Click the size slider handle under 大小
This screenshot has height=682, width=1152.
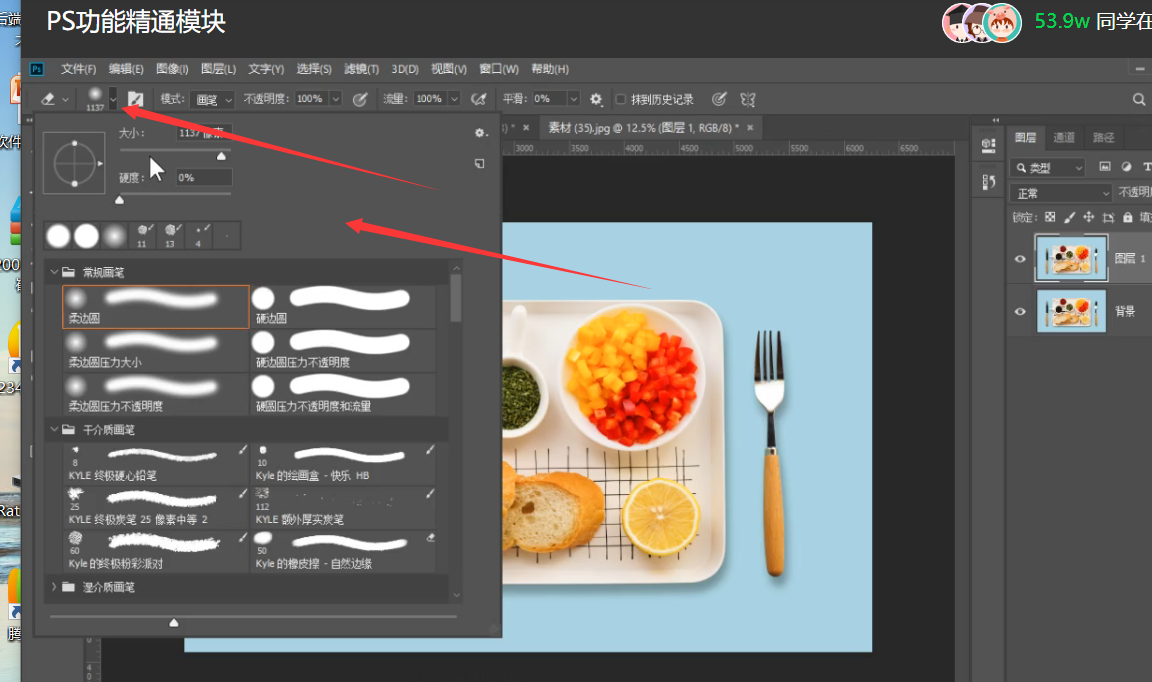(x=221, y=156)
